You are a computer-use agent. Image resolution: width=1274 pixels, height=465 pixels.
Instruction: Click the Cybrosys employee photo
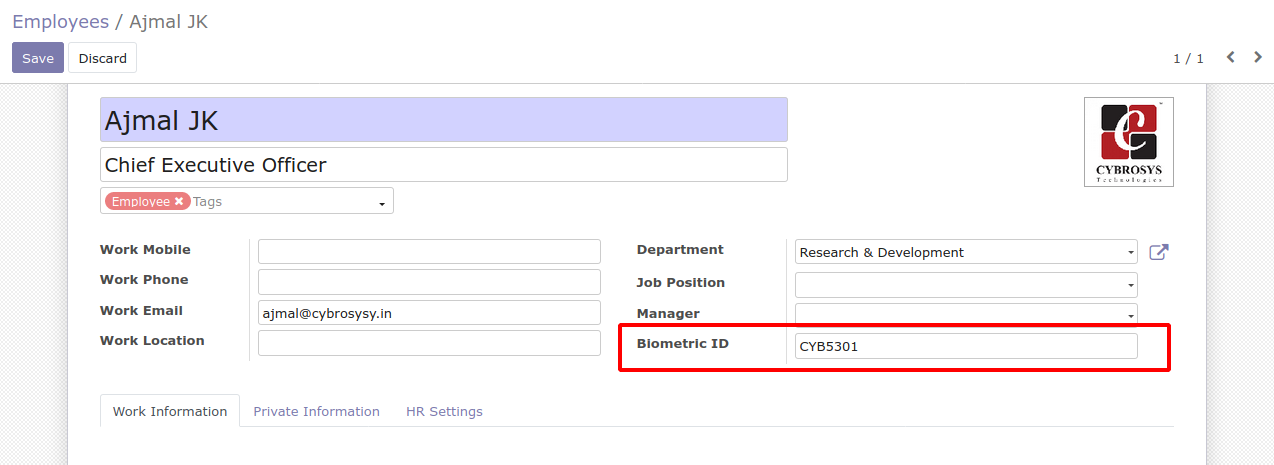point(1128,142)
